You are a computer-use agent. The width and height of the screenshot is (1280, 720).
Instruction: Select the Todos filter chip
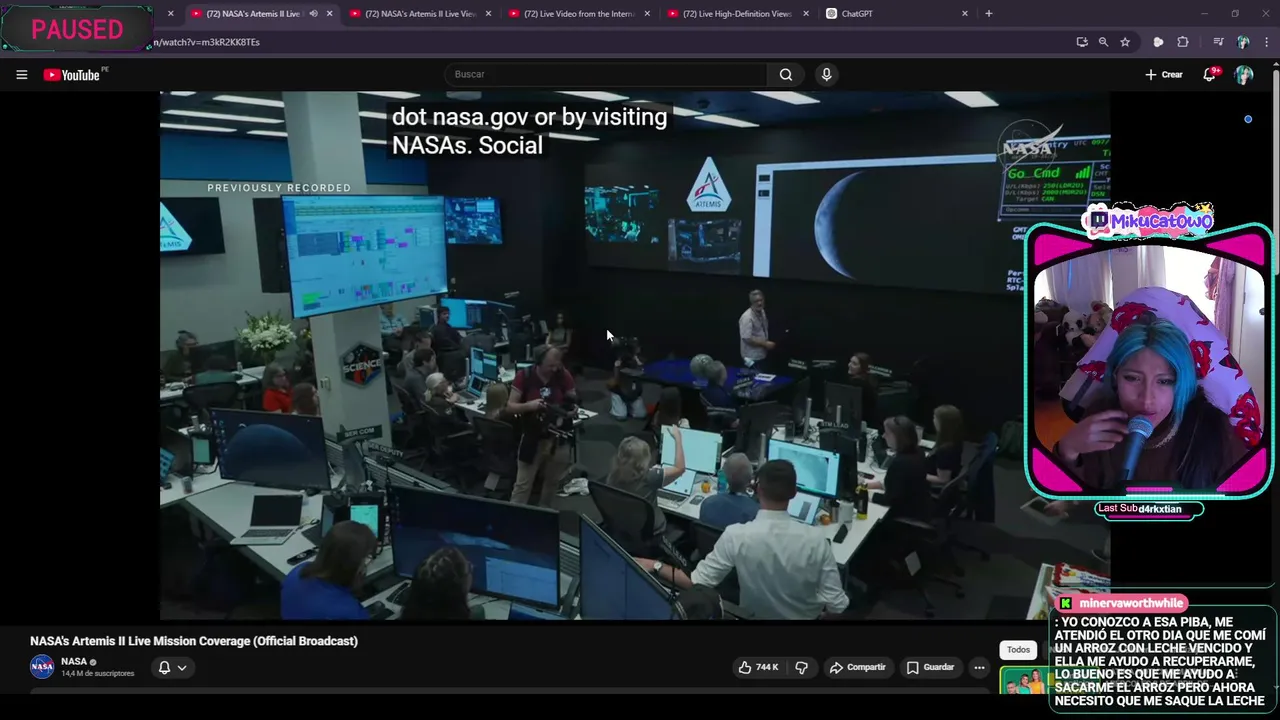coord(1018,650)
